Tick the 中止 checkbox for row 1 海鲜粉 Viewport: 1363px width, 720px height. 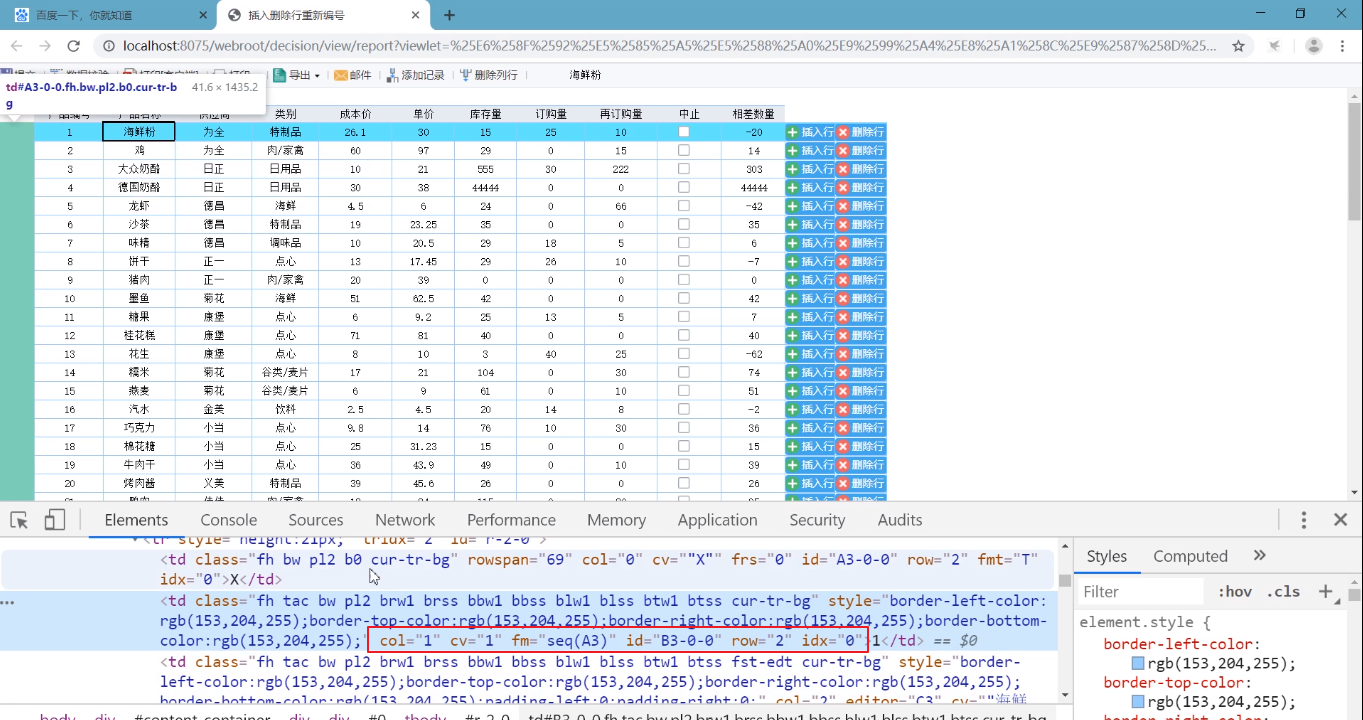684,132
